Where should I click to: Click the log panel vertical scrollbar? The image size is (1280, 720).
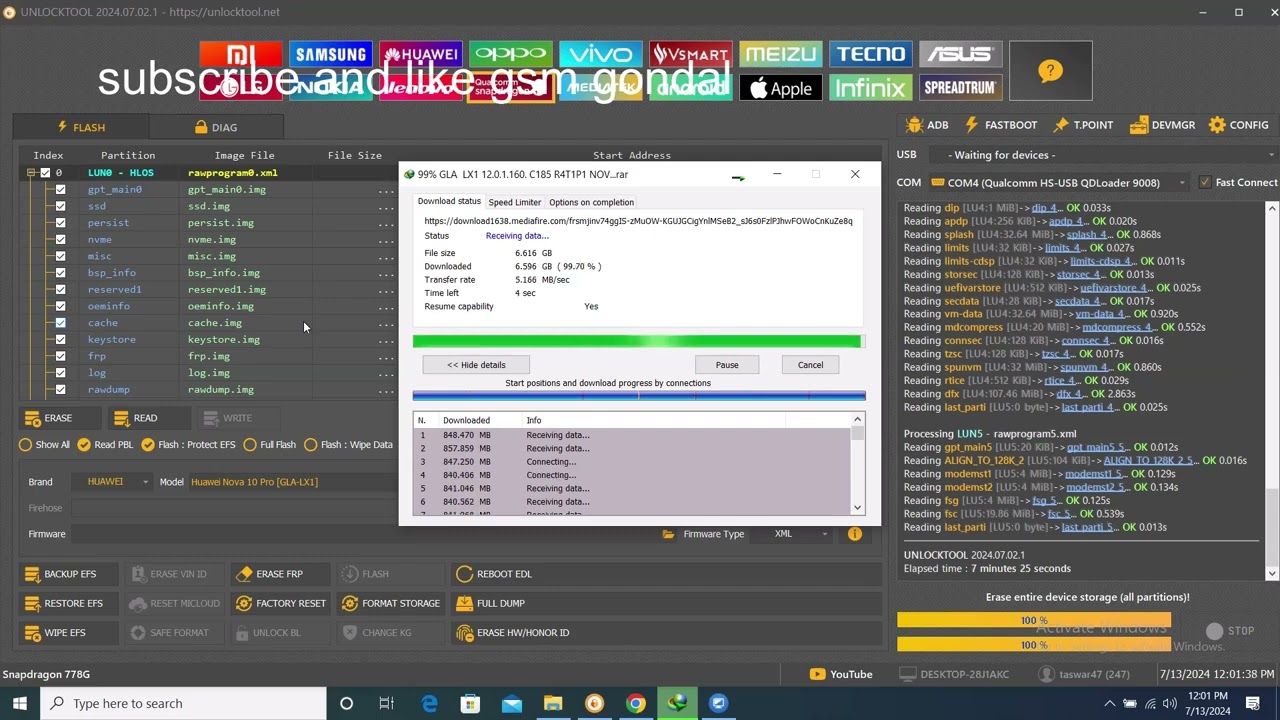pyautogui.click(x=1272, y=390)
